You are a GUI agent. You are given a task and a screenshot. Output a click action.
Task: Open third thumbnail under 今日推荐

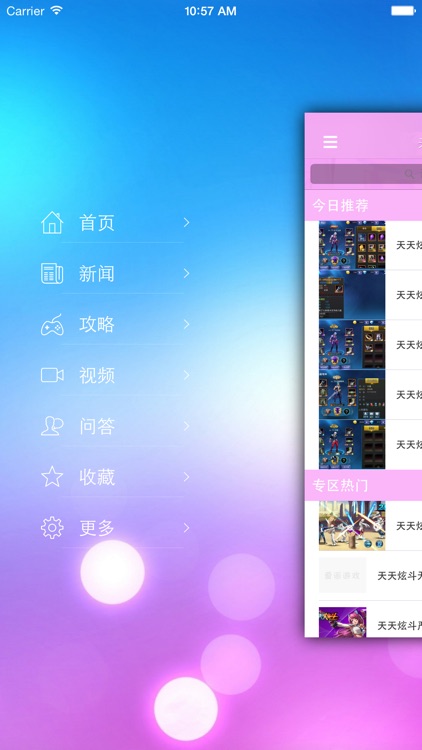(352, 344)
